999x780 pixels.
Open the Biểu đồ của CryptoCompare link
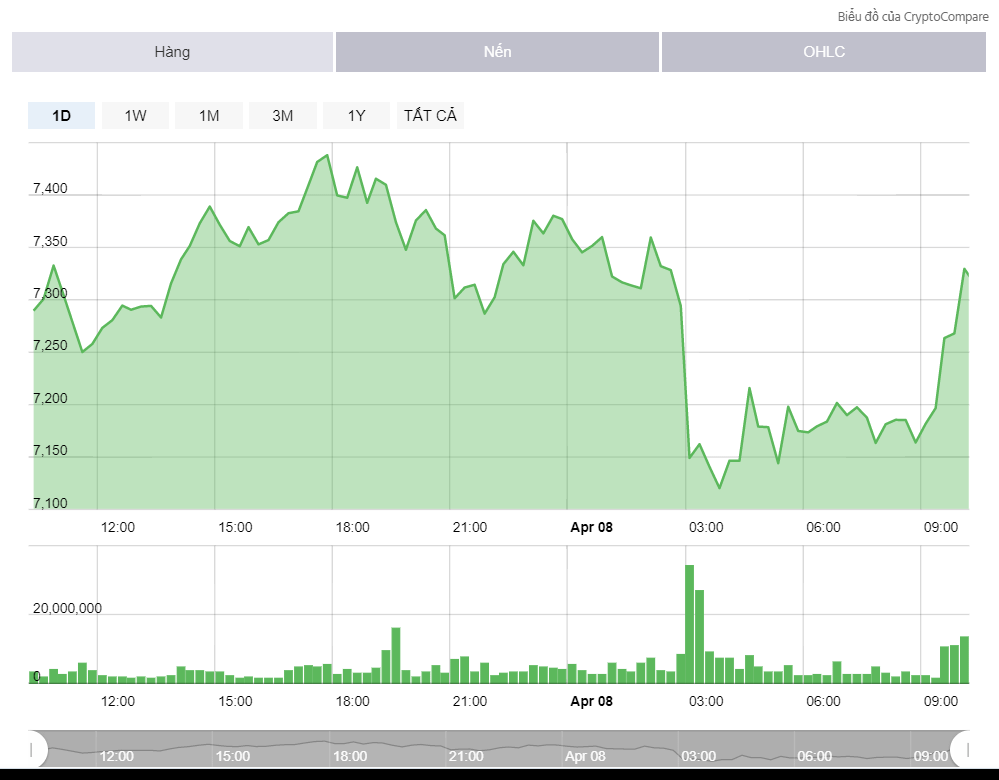[x=912, y=17]
